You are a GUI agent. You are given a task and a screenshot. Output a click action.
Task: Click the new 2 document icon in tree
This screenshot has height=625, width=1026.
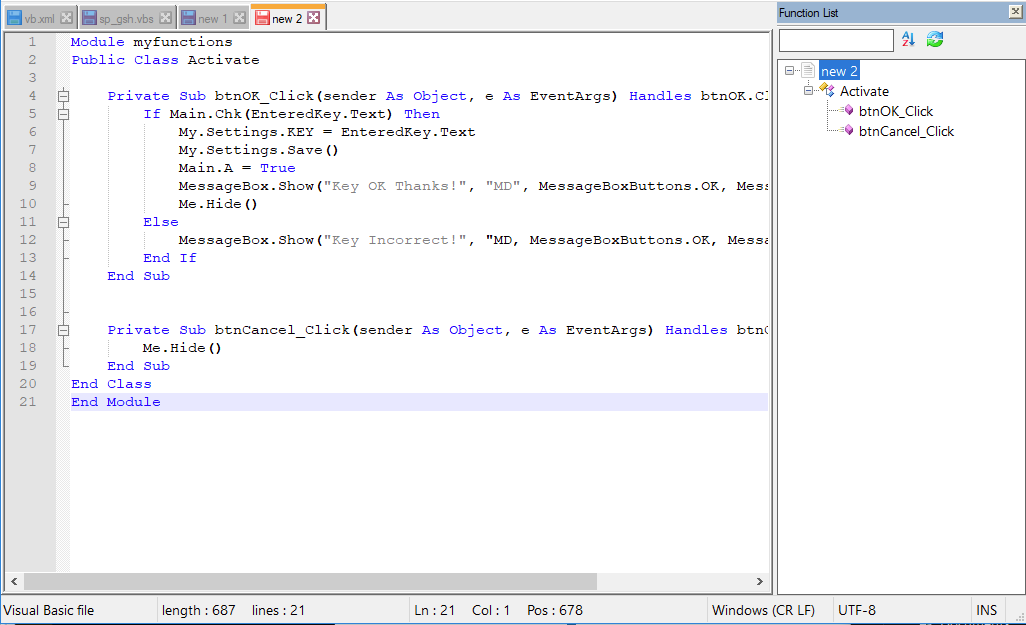coord(808,70)
